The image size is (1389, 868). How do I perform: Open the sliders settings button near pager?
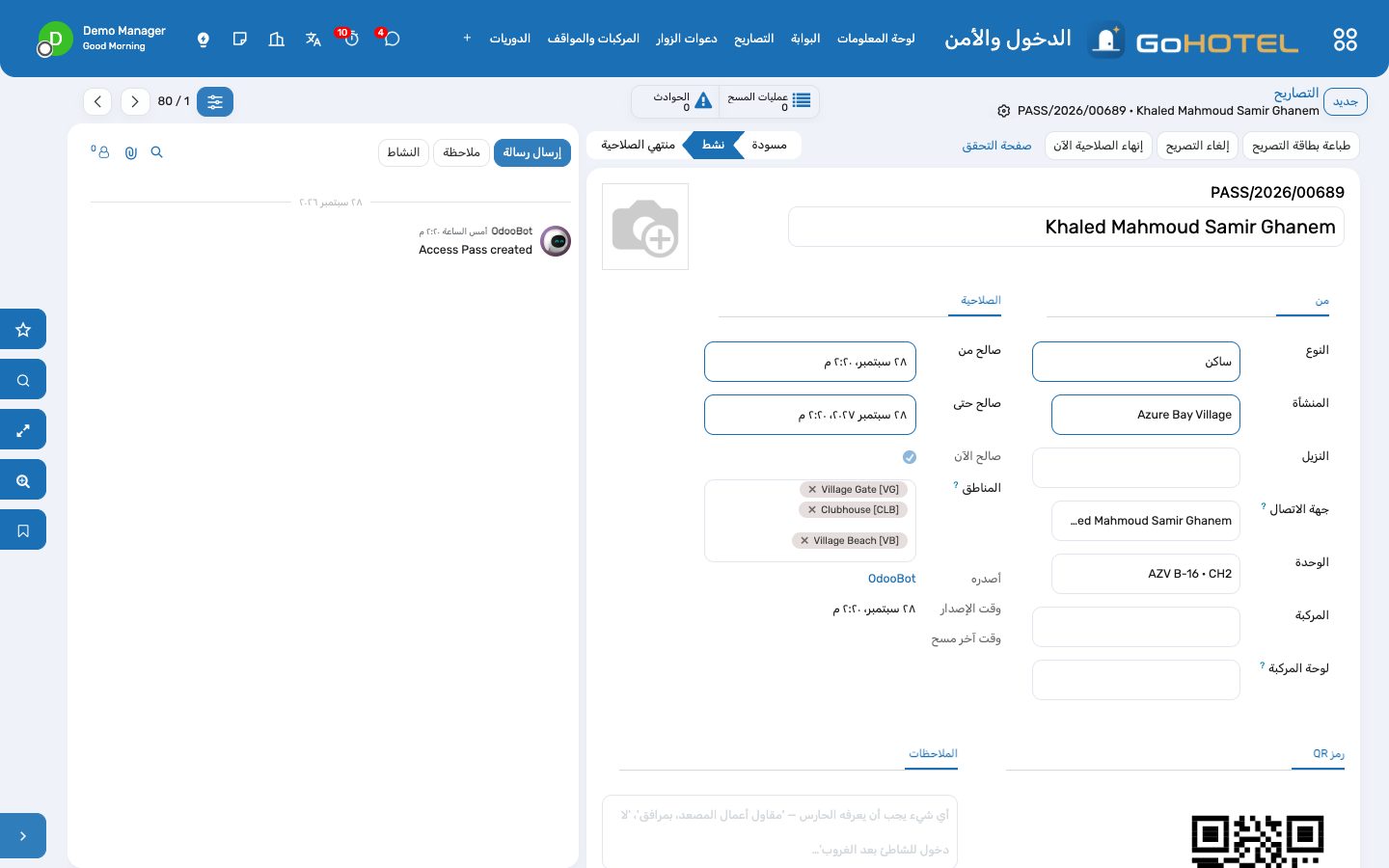click(x=215, y=101)
